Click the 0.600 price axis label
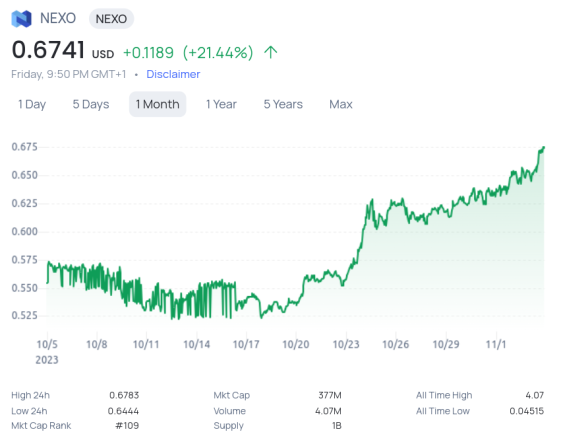Screen dimensions: 561x444 pos(24,231)
